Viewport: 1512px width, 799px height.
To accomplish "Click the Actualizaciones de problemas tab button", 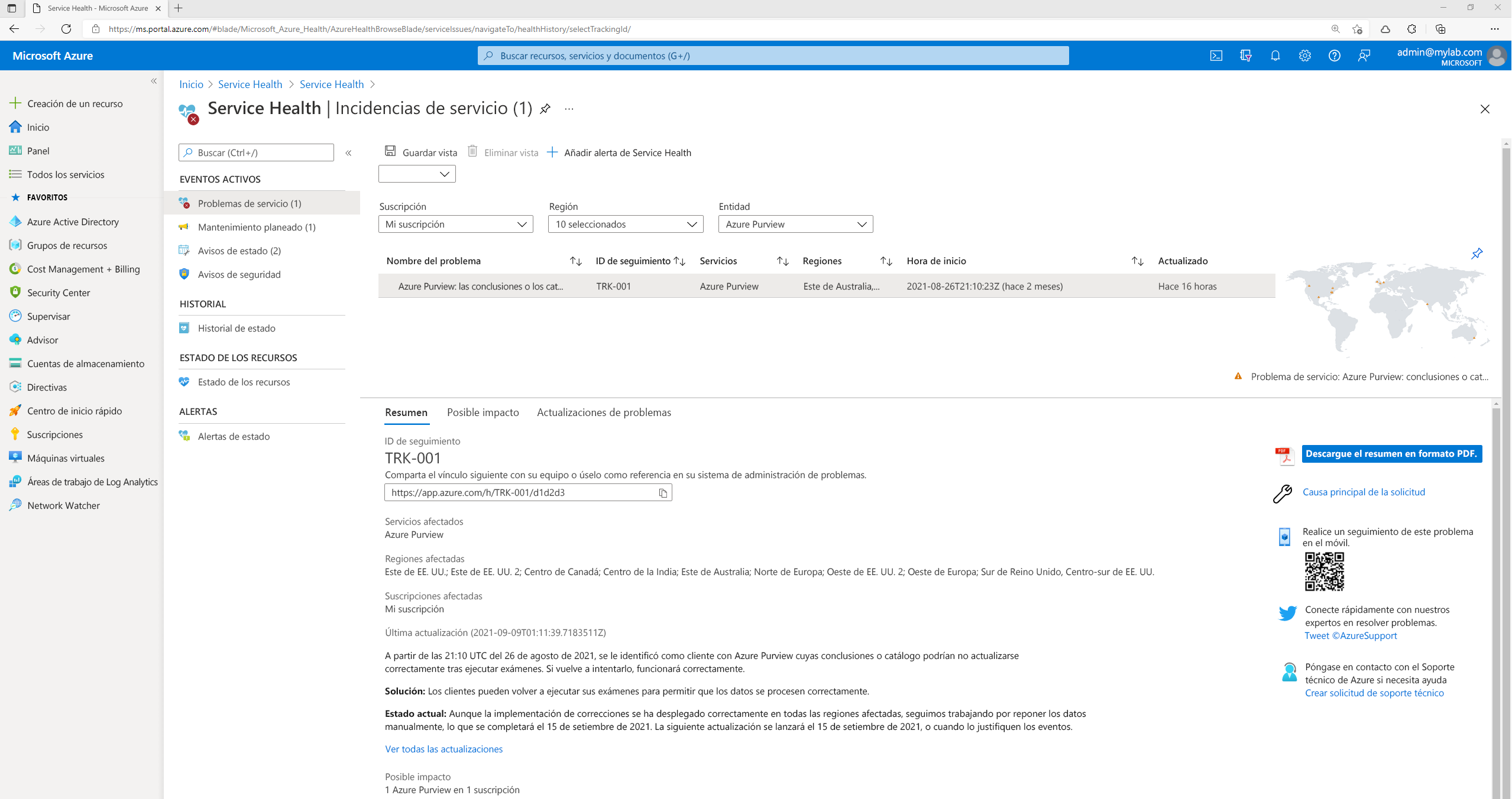I will pos(604,412).
